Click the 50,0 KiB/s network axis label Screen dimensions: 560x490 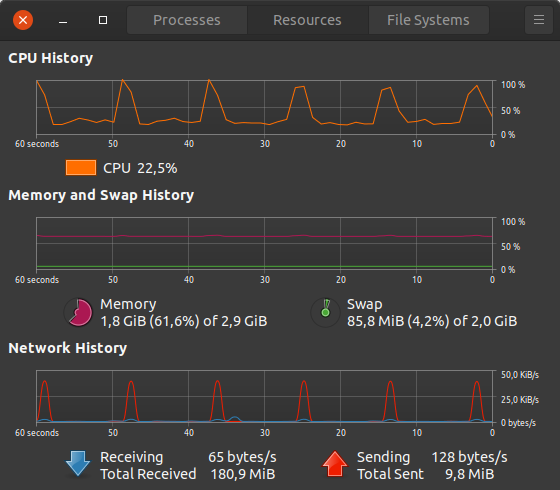pyautogui.click(x=520, y=375)
